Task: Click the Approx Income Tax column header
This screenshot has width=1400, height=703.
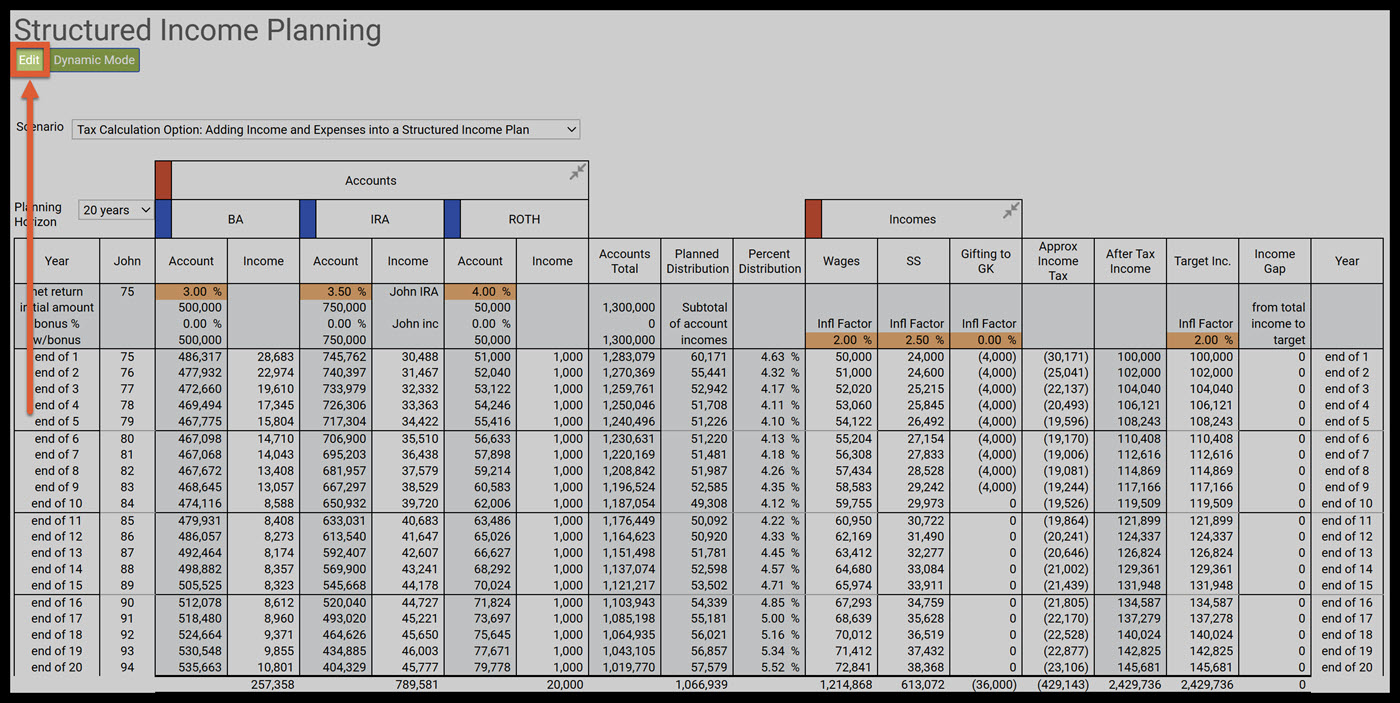Action: coord(1058,261)
